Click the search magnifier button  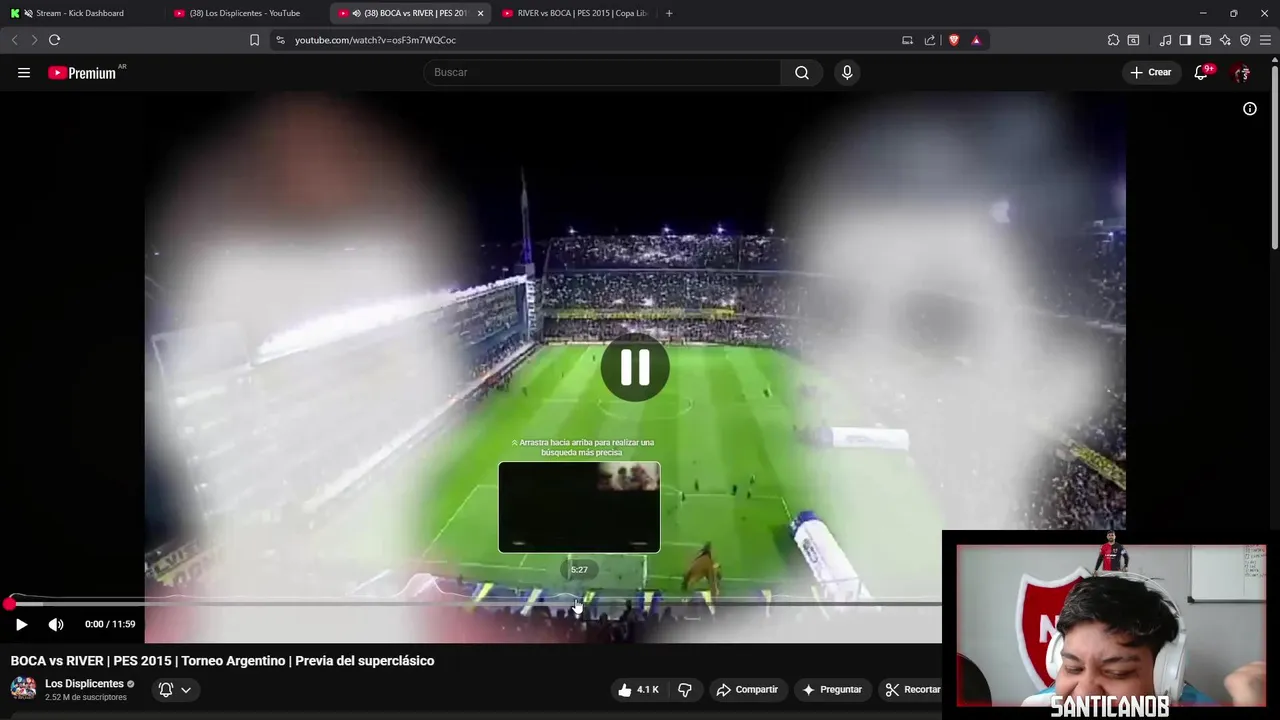pyautogui.click(x=802, y=72)
